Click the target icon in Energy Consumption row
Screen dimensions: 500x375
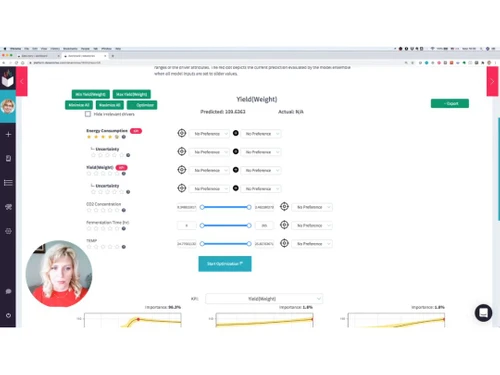tap(182, 133)
